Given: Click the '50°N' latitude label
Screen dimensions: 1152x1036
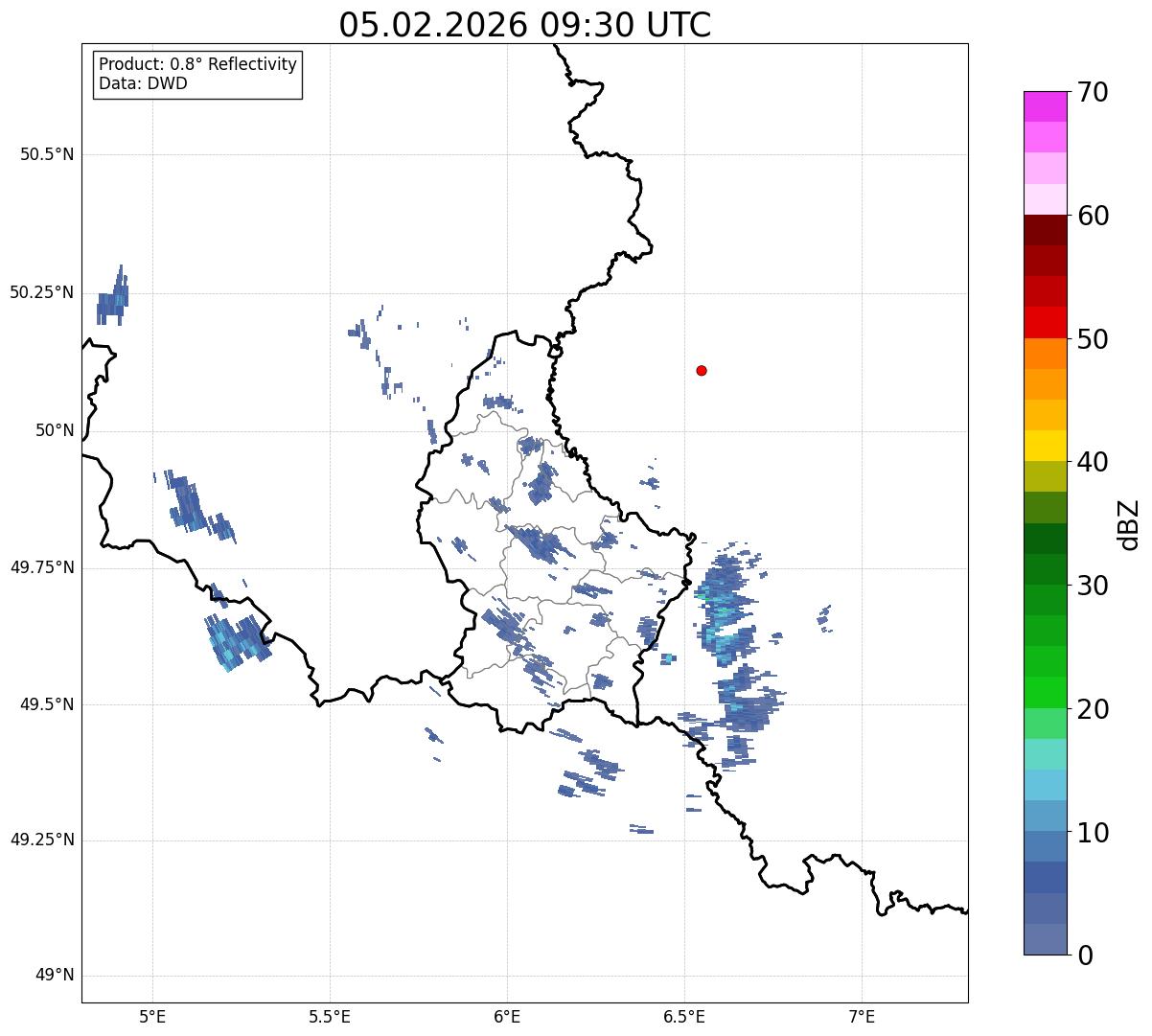Looking at the screenshot, I should pos(55,430).
